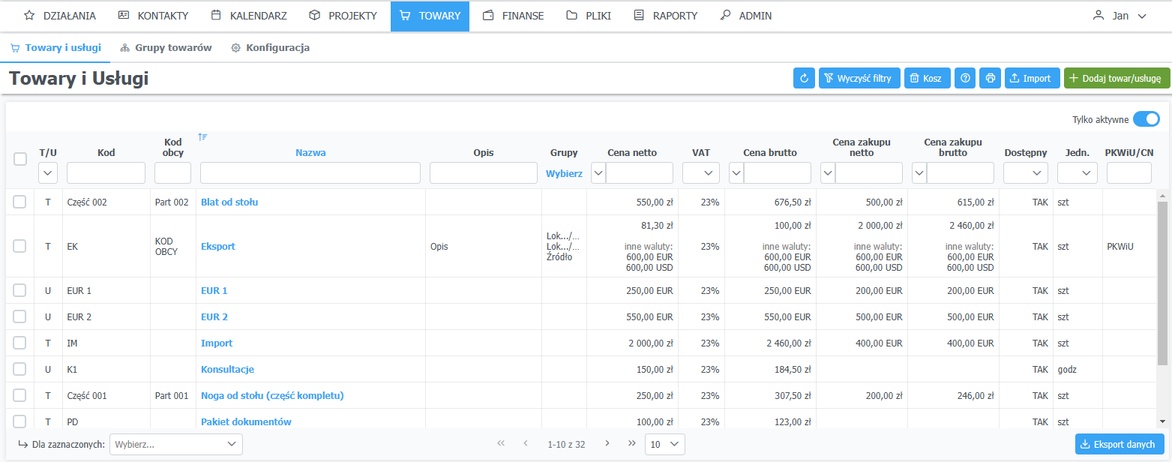Screen dimensions: 1172x462
Task: Click the Nazwa filter input field
Action: point(310,174)
